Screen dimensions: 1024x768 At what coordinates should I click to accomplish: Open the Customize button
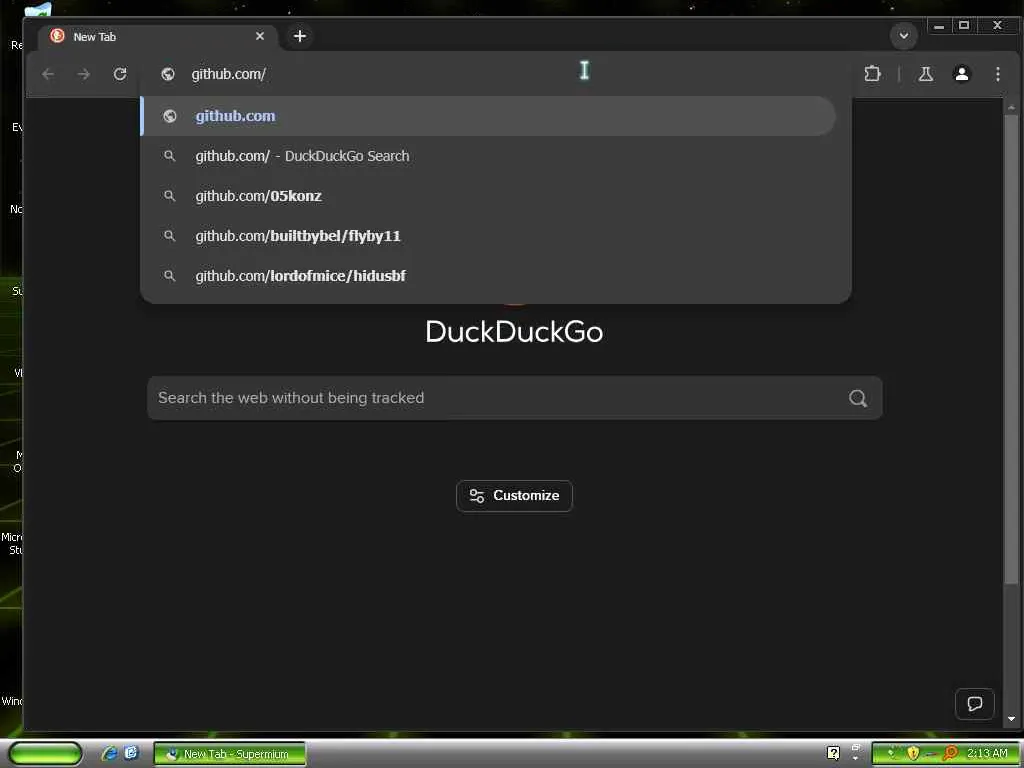point(515,496)
